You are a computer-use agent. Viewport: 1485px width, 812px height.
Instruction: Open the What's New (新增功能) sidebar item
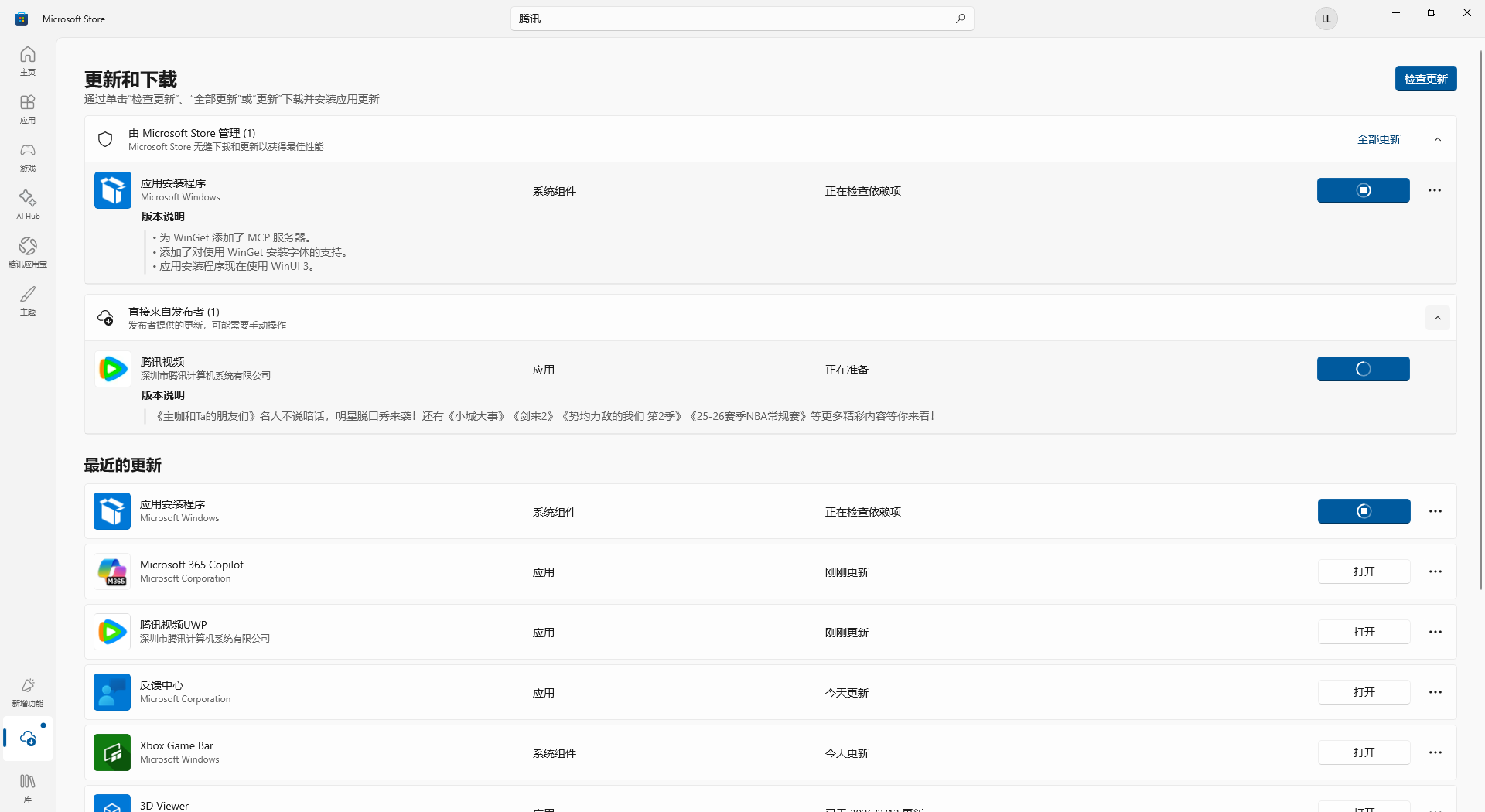[x=28, y=691]
